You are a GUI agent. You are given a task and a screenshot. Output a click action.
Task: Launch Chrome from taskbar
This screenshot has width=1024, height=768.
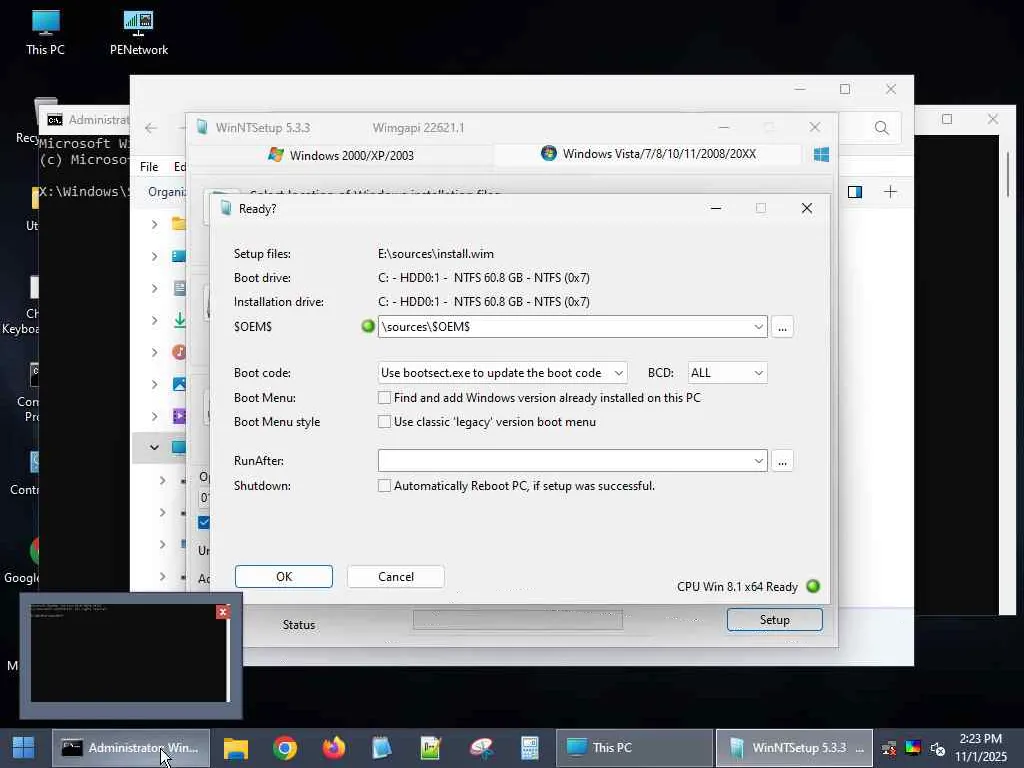pyautogui.click(x=285, y=748)
